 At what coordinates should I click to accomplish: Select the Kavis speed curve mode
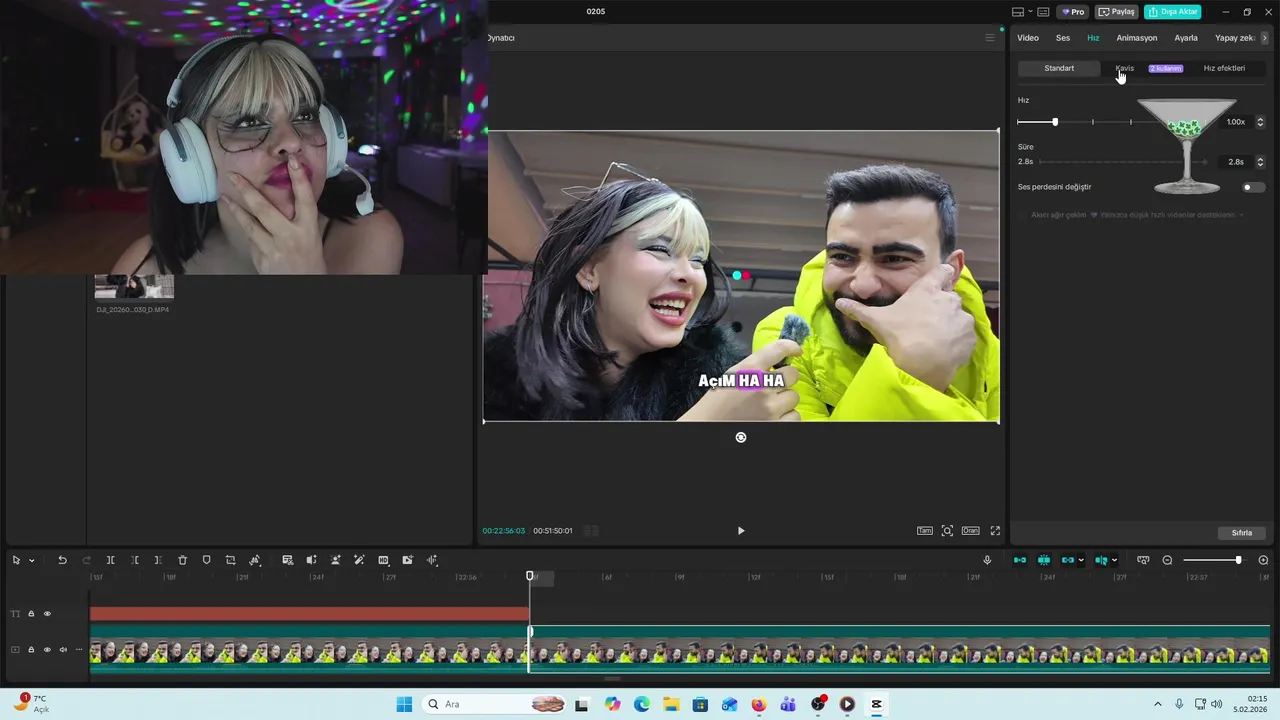[x=1125, y=68]
